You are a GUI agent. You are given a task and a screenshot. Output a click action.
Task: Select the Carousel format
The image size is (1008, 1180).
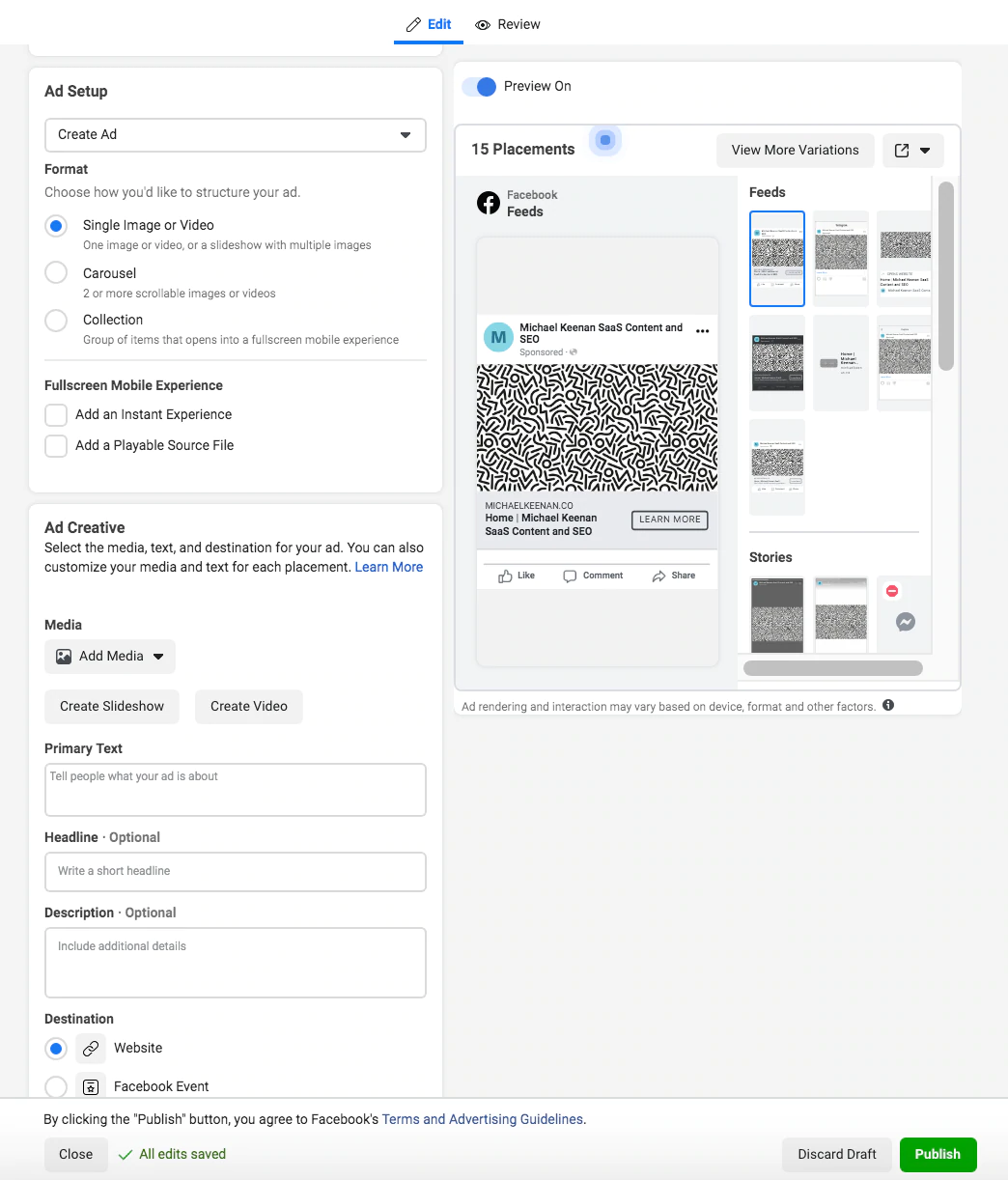click(56, 272)
